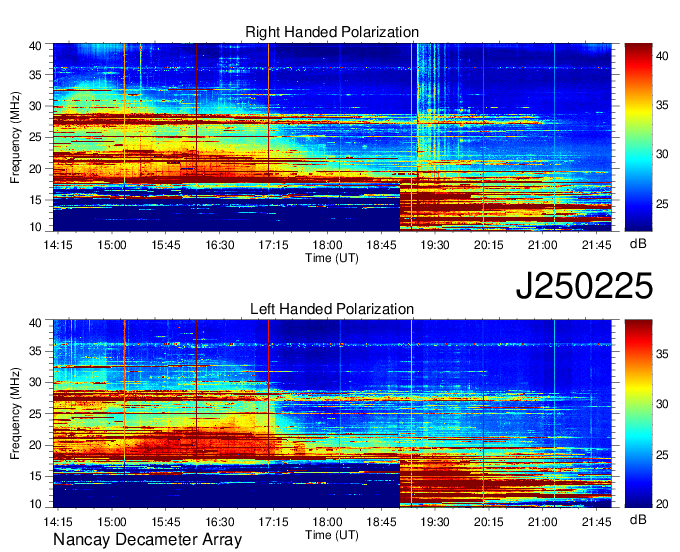Click the 10 MHz tick of Right Handed plot
Screen dimensions: 680x552
pyautogui.click(x=36, y=227)
